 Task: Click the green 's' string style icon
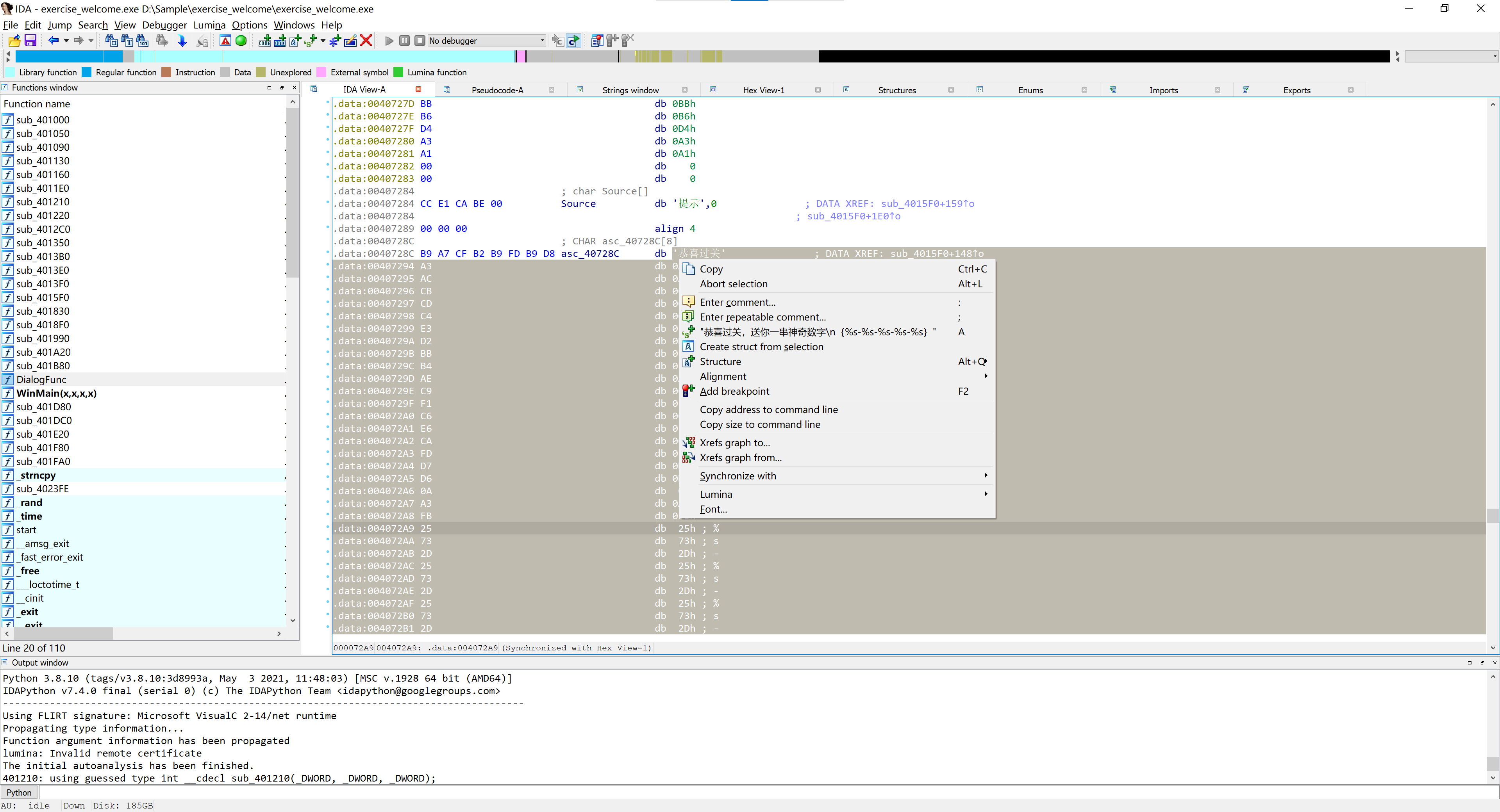tap(311, 40)
